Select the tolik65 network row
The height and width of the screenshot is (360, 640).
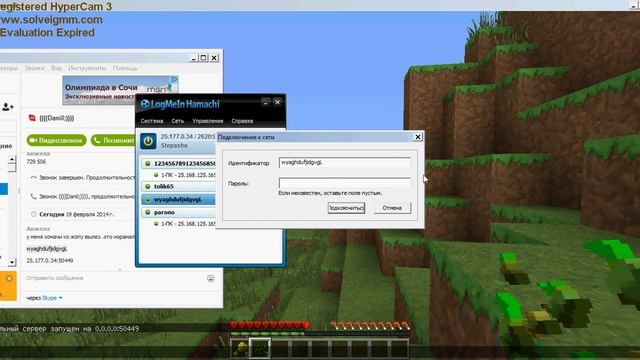[178, 187]
